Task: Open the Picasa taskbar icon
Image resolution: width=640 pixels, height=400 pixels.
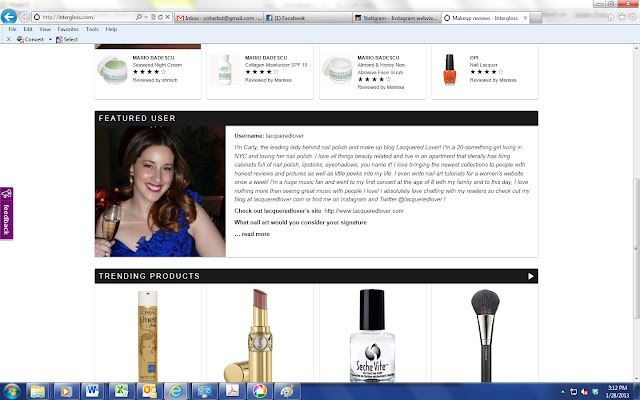Action: 259,391
